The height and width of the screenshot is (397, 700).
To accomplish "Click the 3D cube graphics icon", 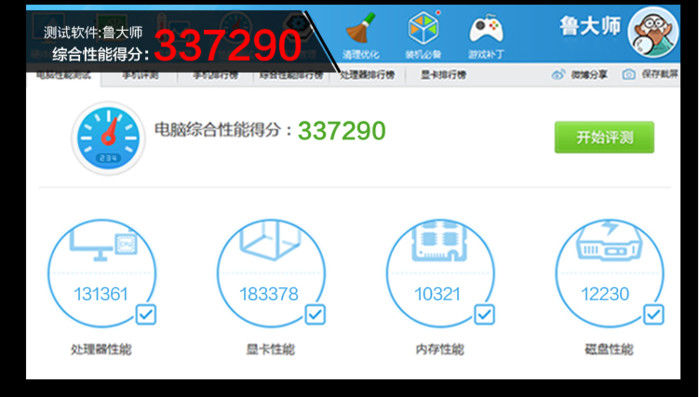I will 271,241.
